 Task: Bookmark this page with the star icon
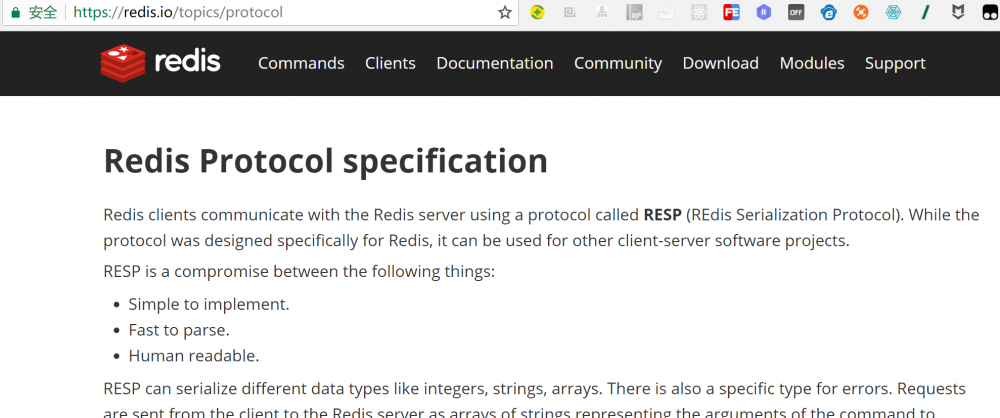[505, 13]
